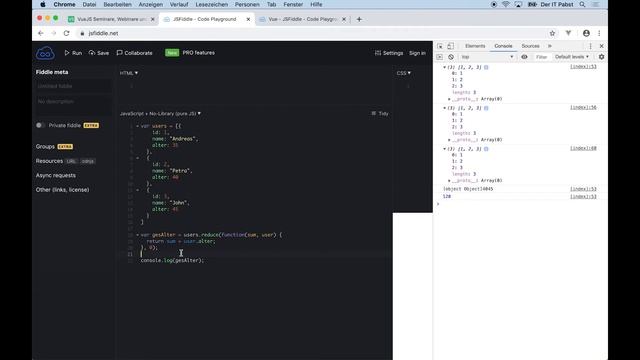Click the fiddle title input field
This screenshot has height=360, width=640.
(73, 86)
